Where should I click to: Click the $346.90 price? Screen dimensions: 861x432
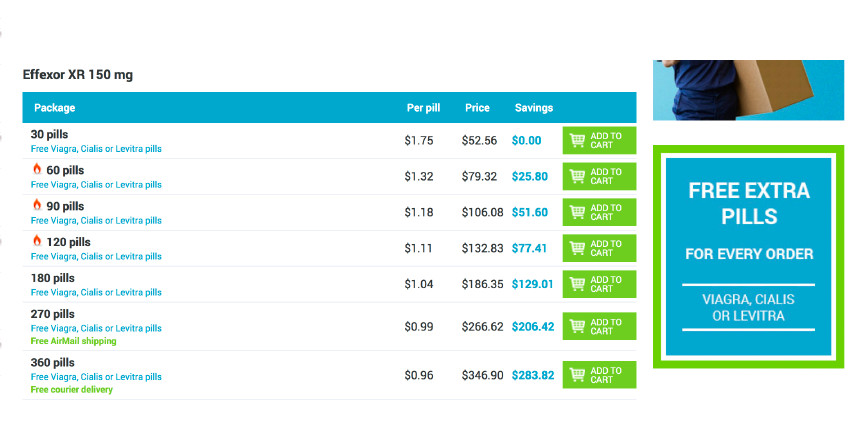pos(483,375)
